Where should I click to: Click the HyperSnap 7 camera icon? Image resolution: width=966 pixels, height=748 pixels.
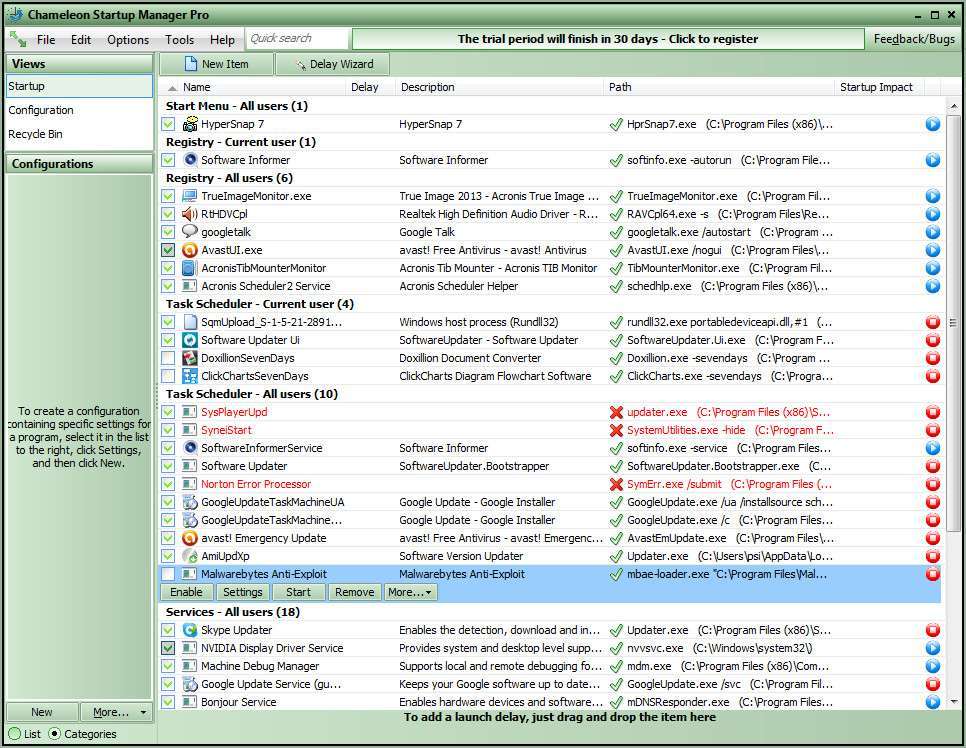coord(190,124)
